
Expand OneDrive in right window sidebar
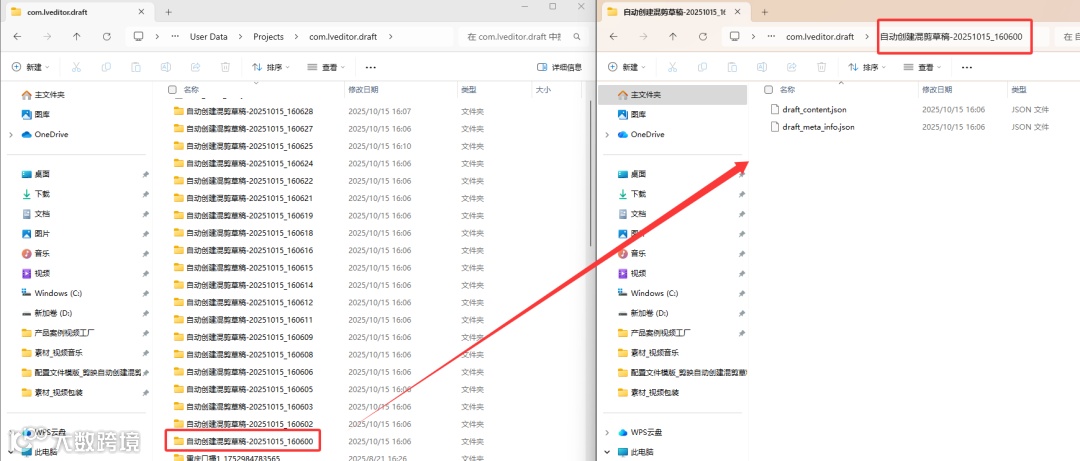(607, 134)
